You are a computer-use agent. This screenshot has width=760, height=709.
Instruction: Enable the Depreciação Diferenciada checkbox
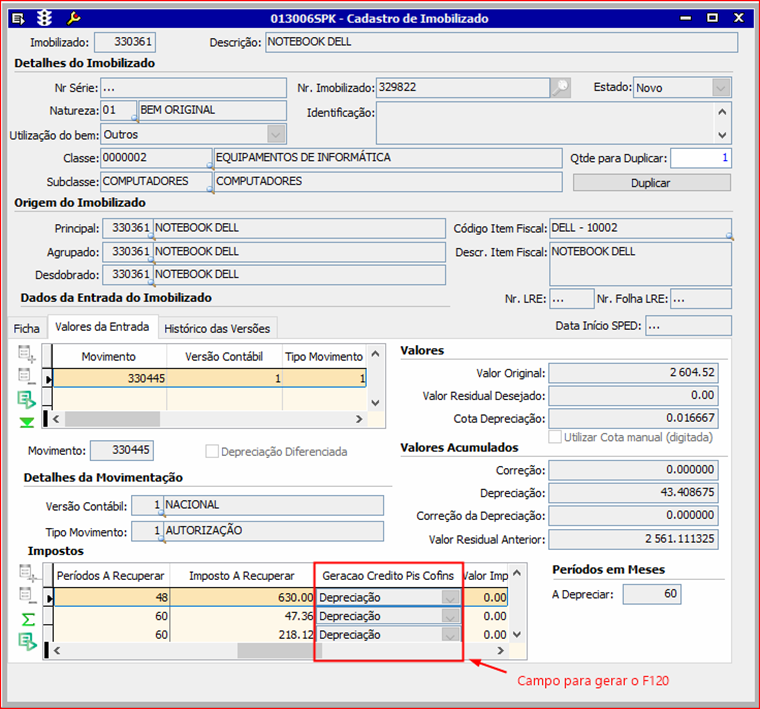click(x=212, y=451)
